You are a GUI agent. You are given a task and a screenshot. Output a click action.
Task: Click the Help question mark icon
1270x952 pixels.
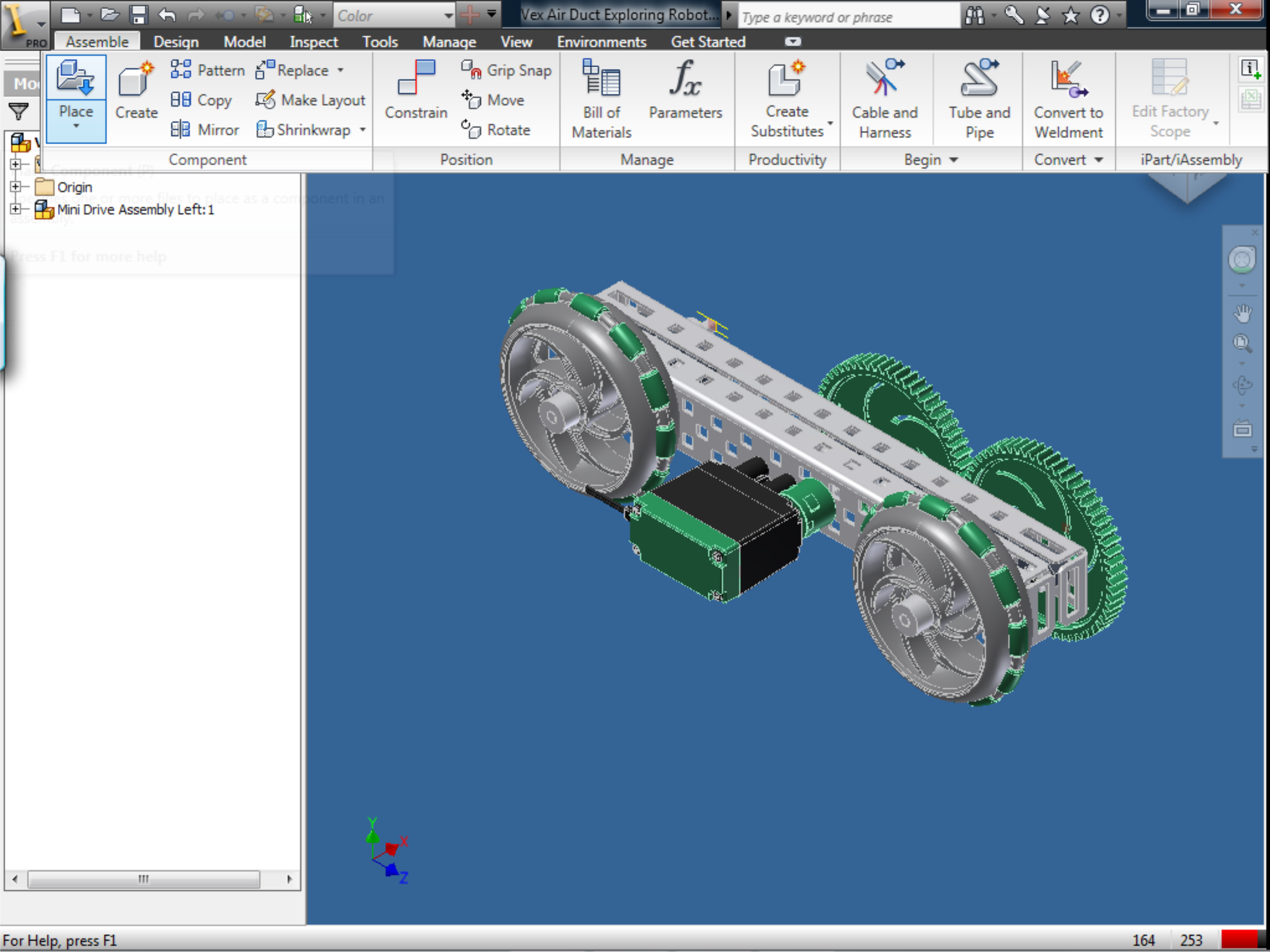[1100, 15]
